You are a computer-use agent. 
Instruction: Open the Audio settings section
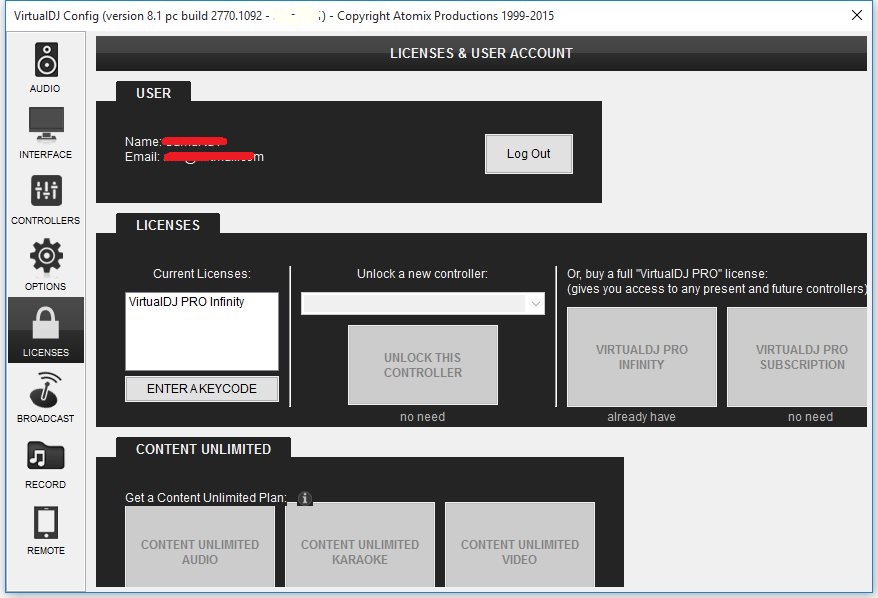(44, 65)
